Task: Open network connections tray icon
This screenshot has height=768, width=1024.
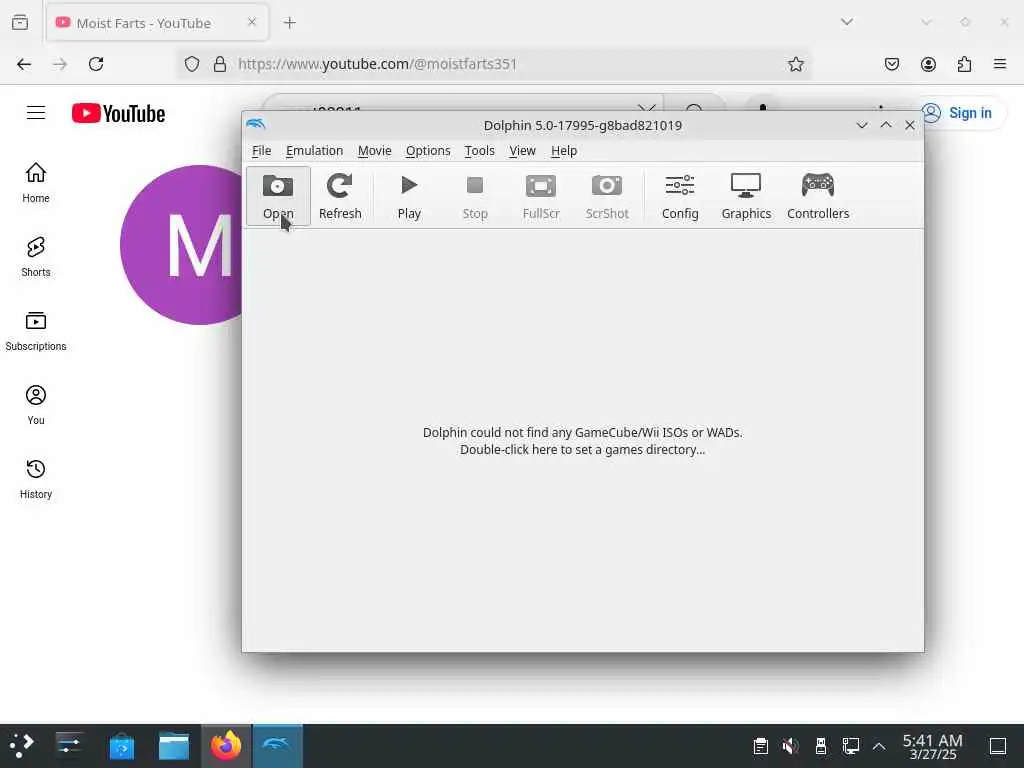Action: (850, 746)
